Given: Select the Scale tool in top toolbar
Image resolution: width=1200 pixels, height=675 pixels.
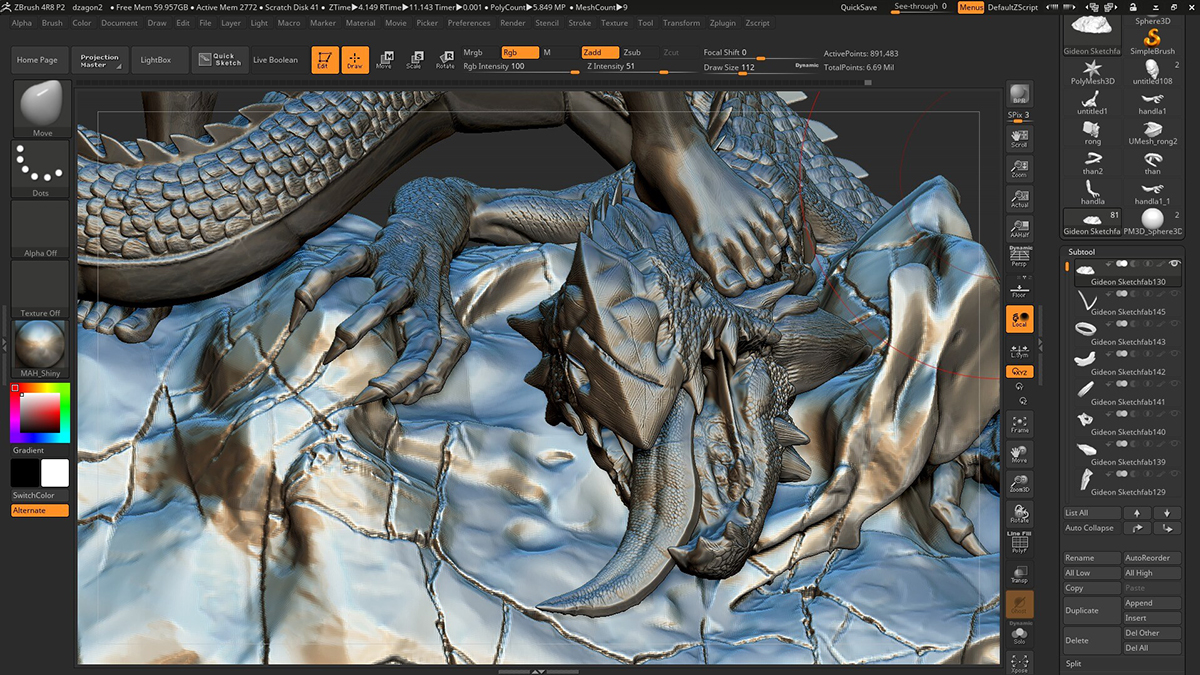Looking at the screenshot, I should (414, 60).
